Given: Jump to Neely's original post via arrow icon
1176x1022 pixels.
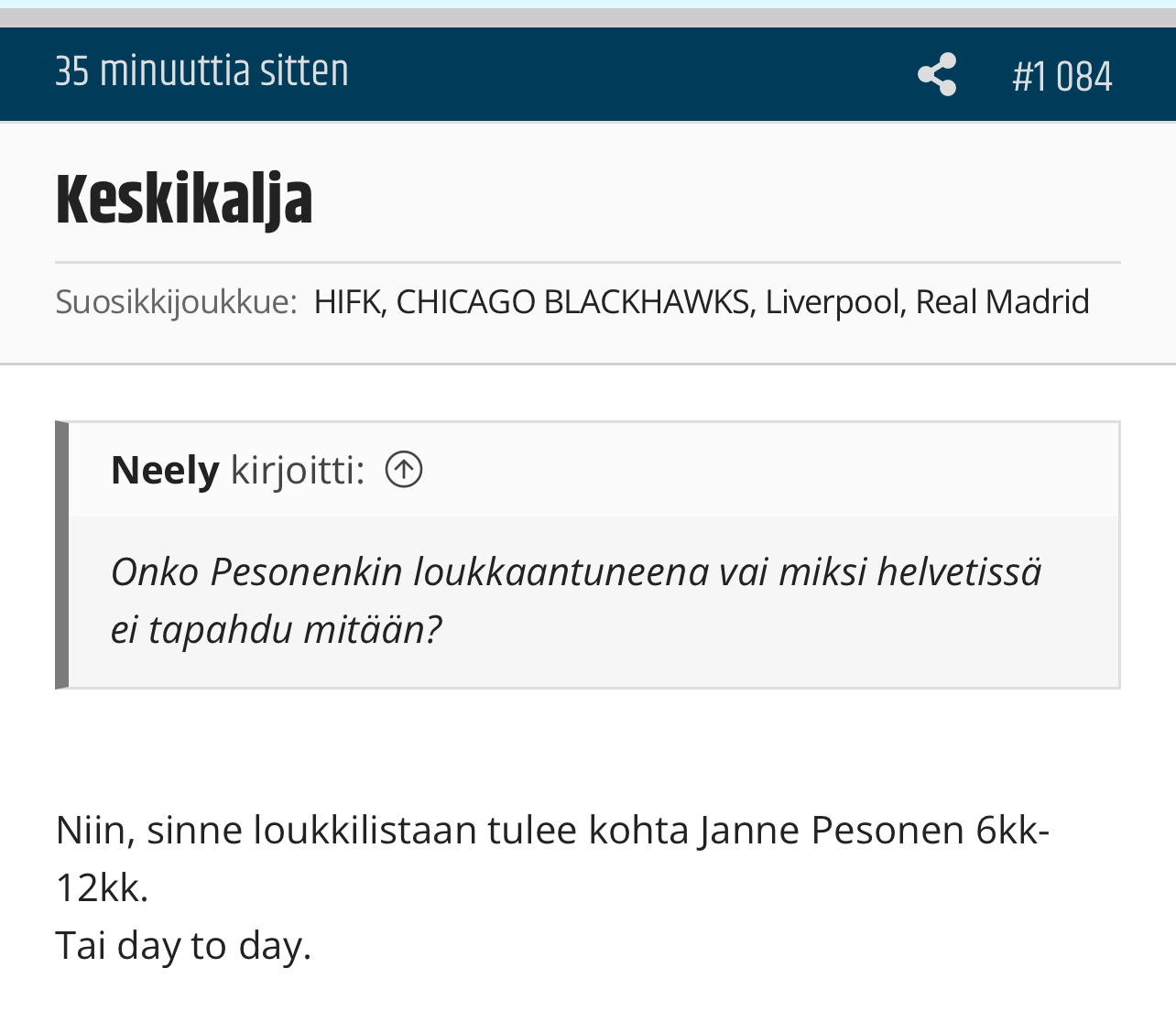Looking at the screenshot, I should (404, 470).
